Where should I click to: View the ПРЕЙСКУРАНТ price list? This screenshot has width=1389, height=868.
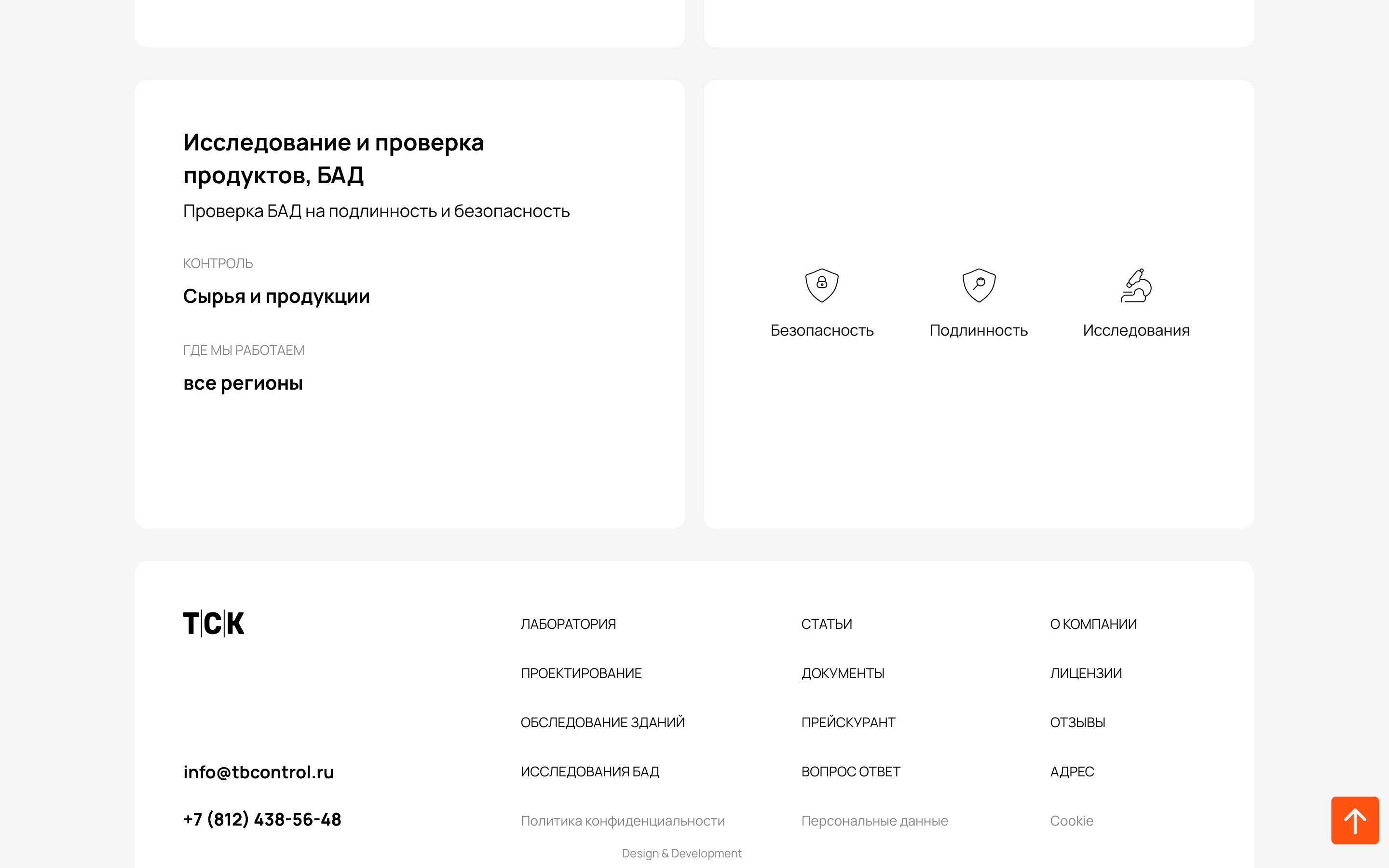click(848, 722)
